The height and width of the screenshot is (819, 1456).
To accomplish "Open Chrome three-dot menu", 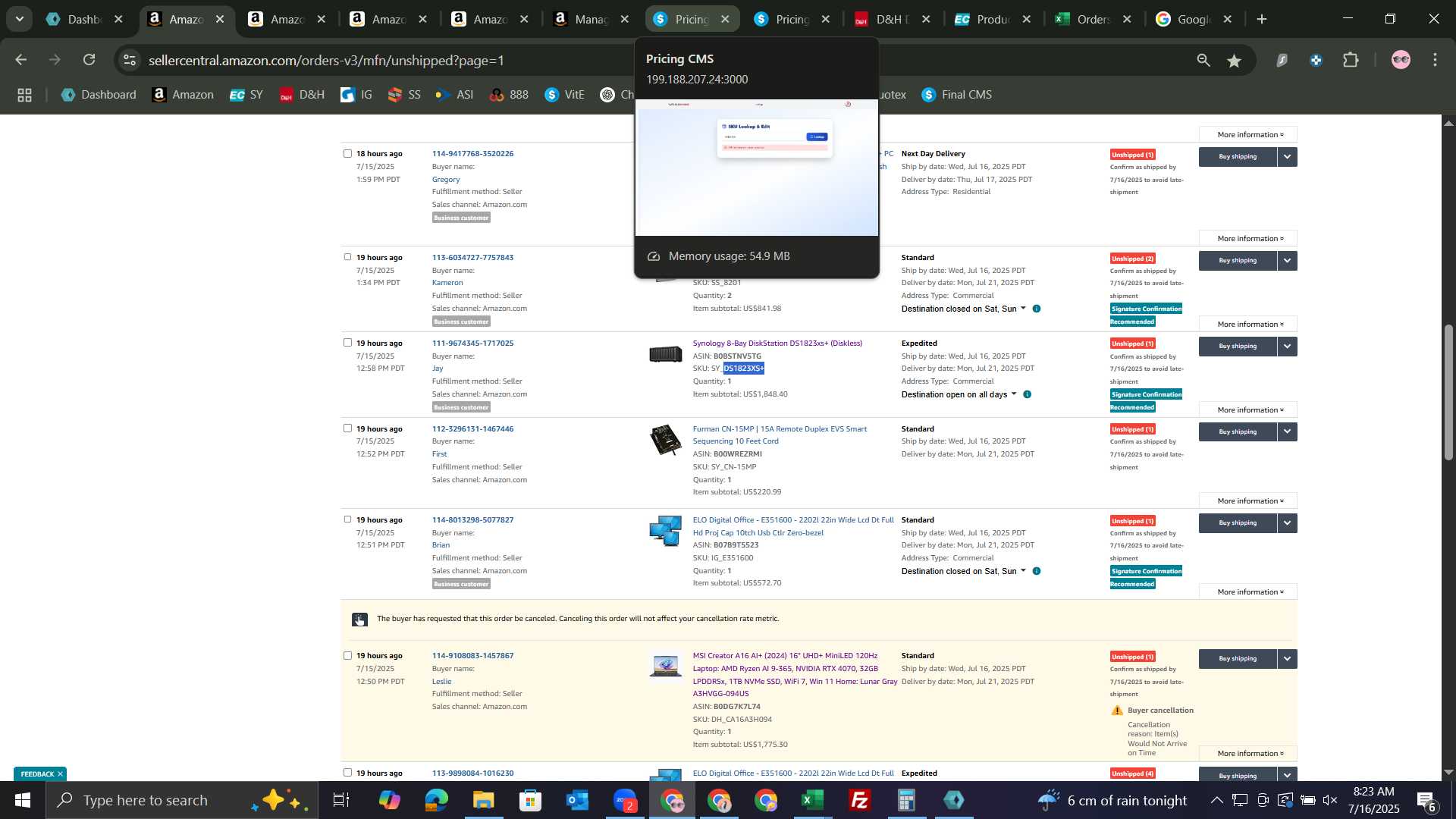I will tap(1435, 60).
